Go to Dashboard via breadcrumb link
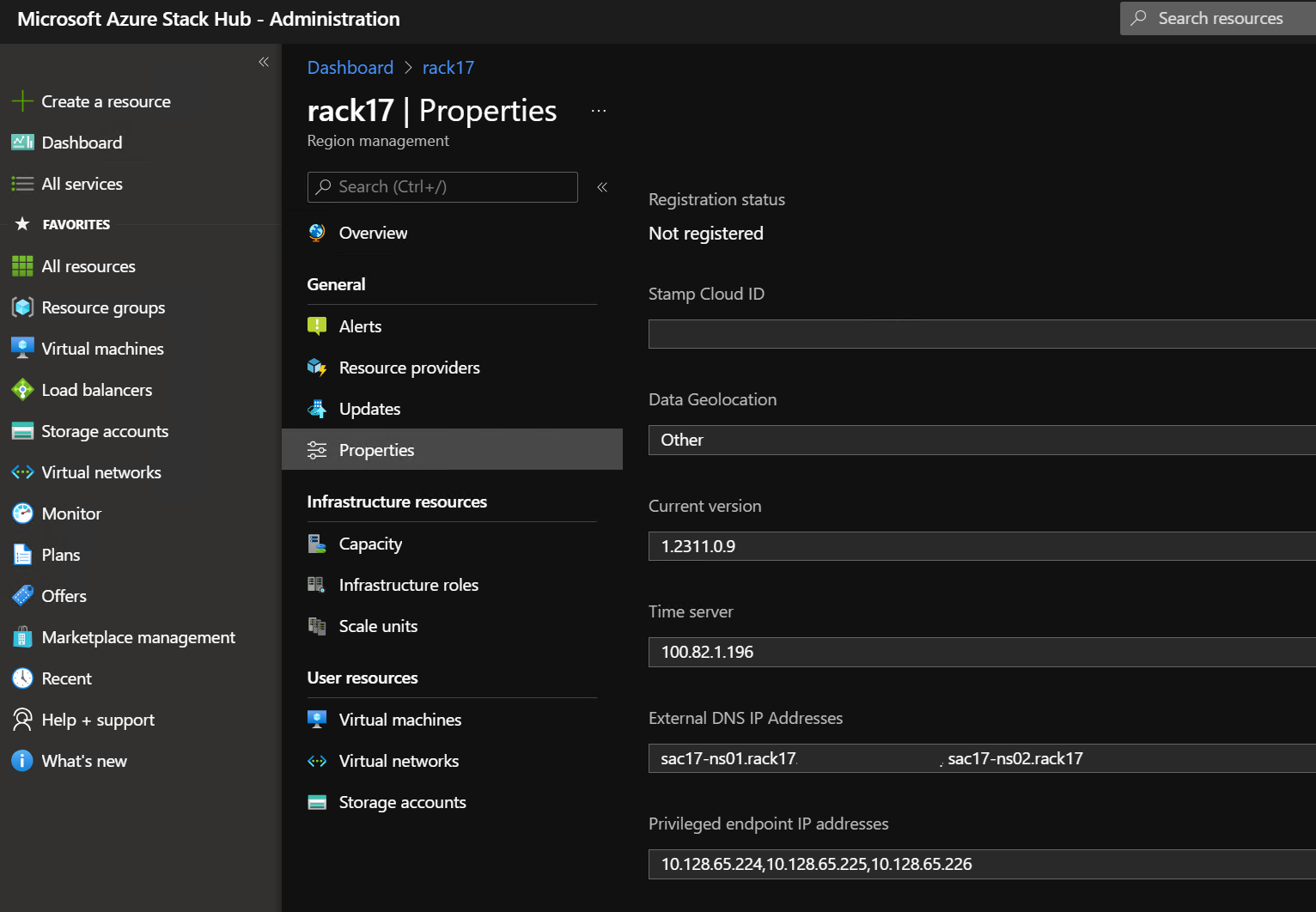This screenshot has width=1316, height=912. [x=350, y=68]
